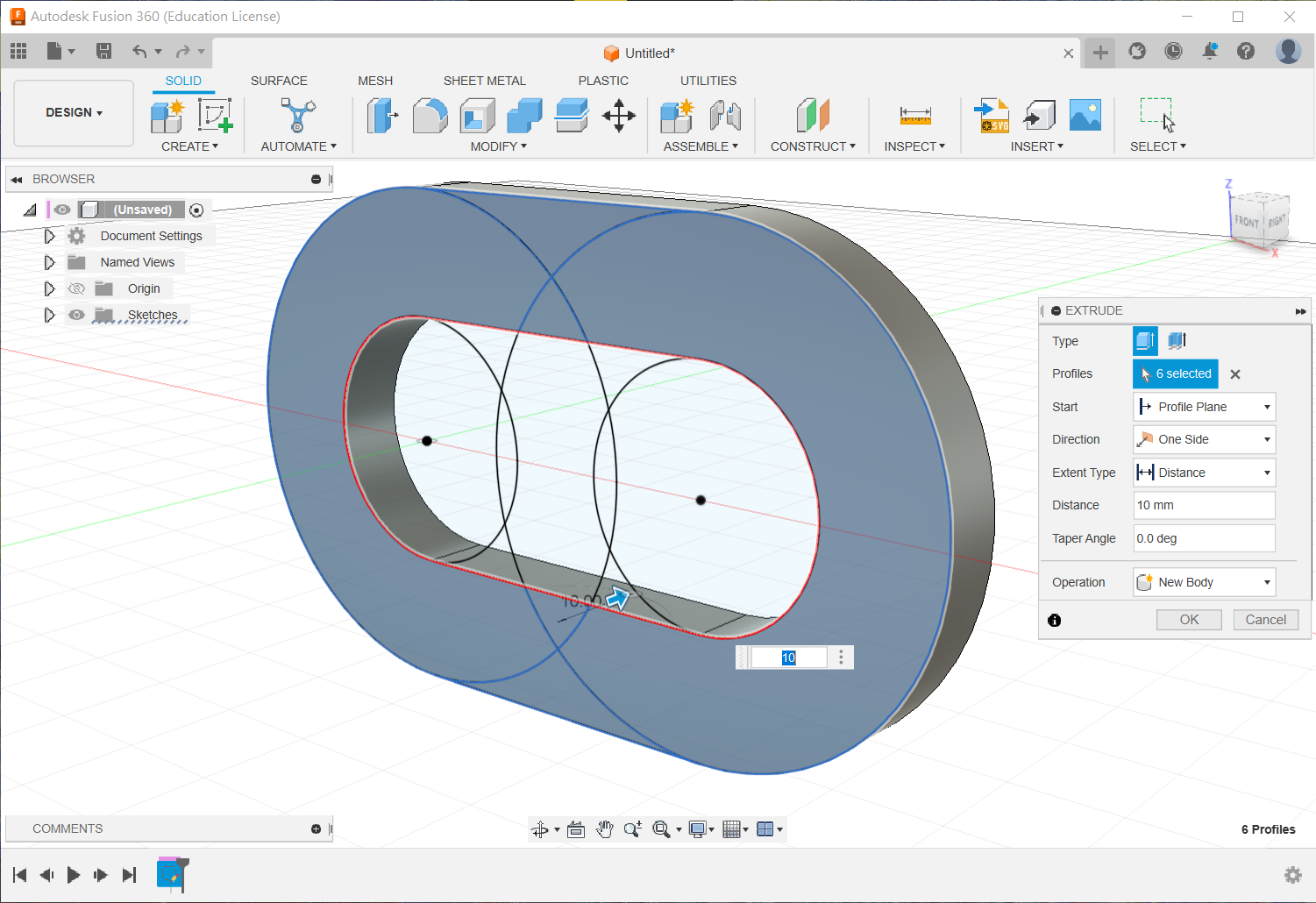This screenshot has height=903, width=1316.
Task: Click the Insert SVG icon
Action: tap(992, 116)
